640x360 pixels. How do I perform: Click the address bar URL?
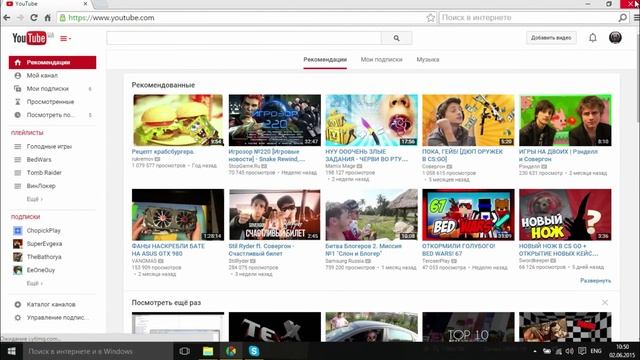point(111,18)
